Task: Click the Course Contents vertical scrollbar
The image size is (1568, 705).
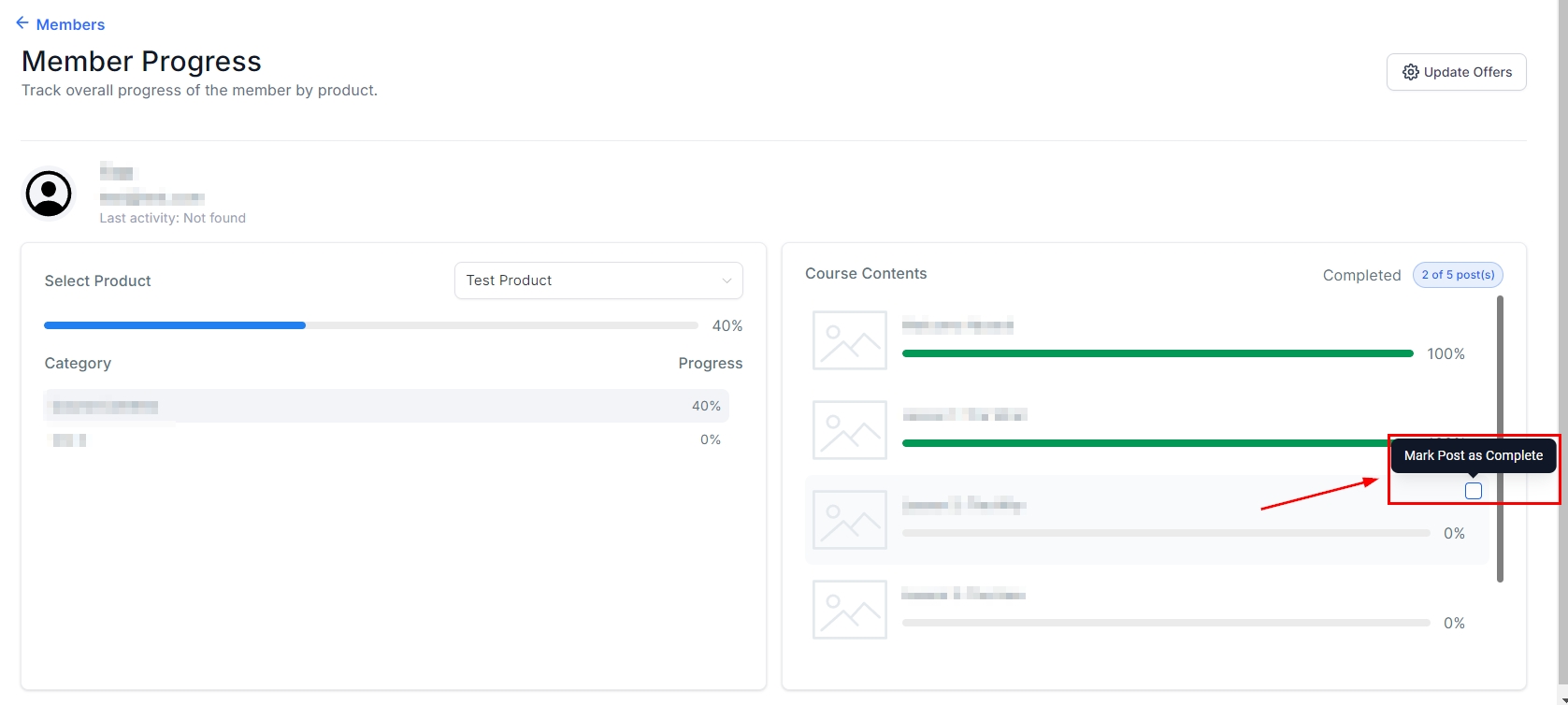Action: 1501,439
